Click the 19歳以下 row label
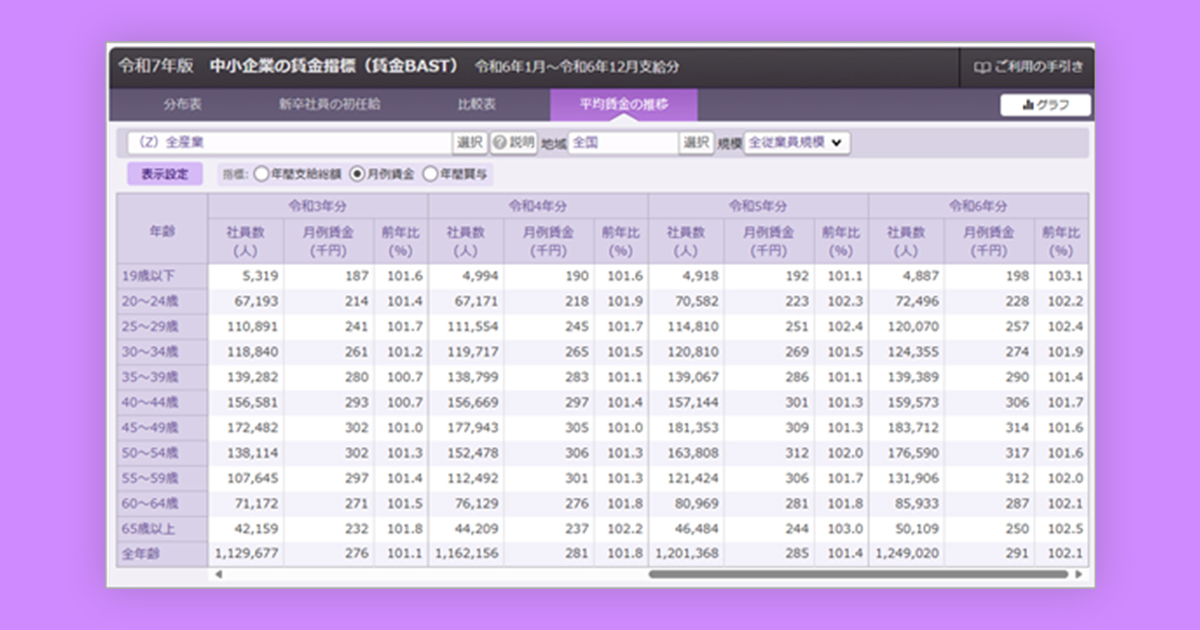 [x=162, y=277]
